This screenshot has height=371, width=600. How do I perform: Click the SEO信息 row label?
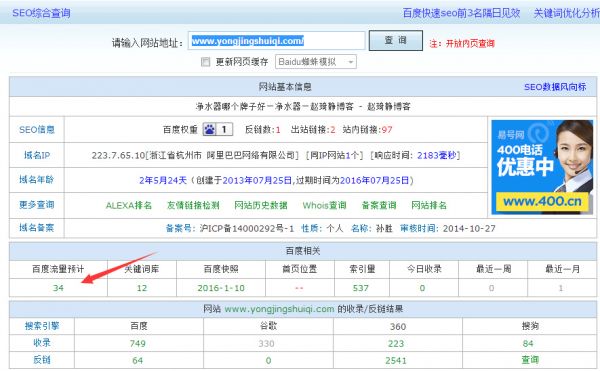(x=37, y=130)
